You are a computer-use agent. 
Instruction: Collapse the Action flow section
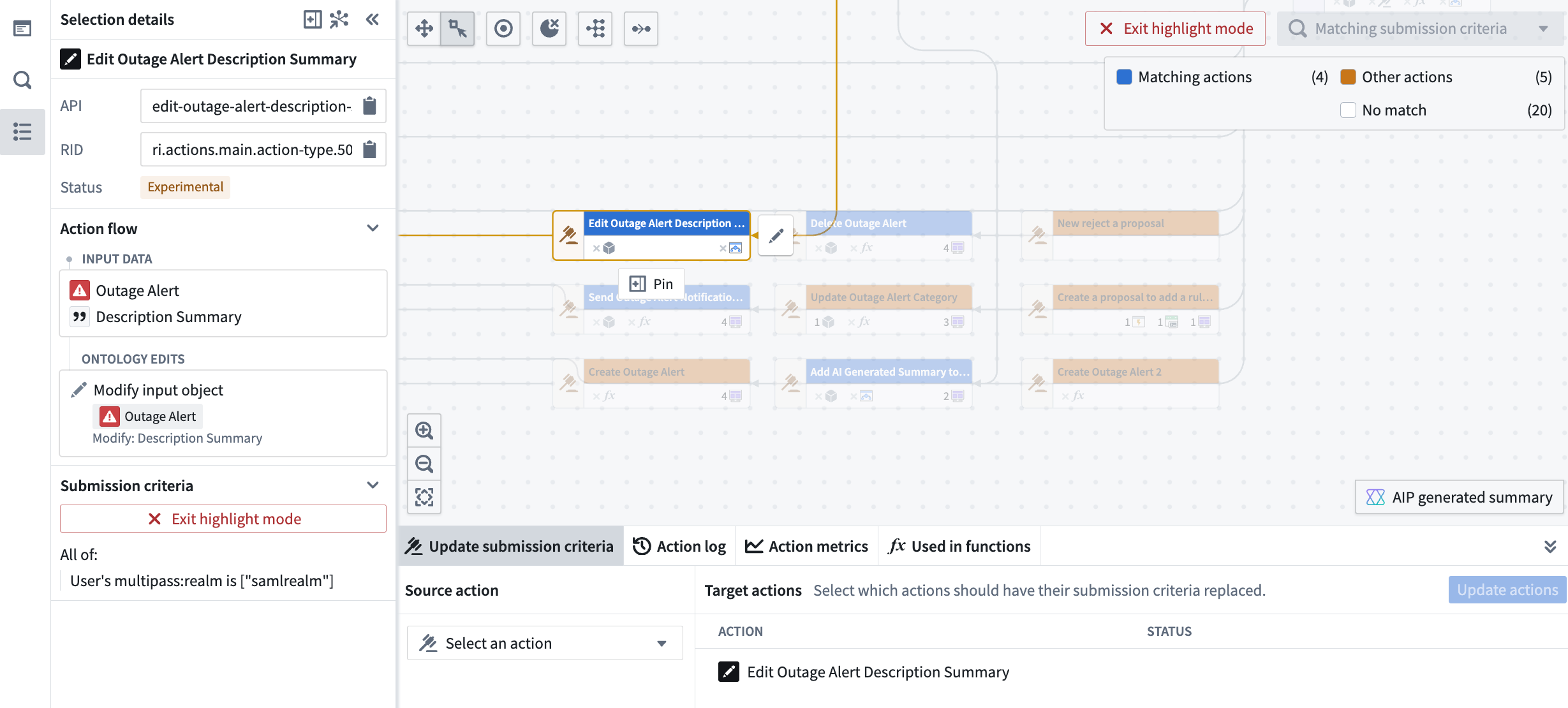pyautogui.click(x=373, y=228)
